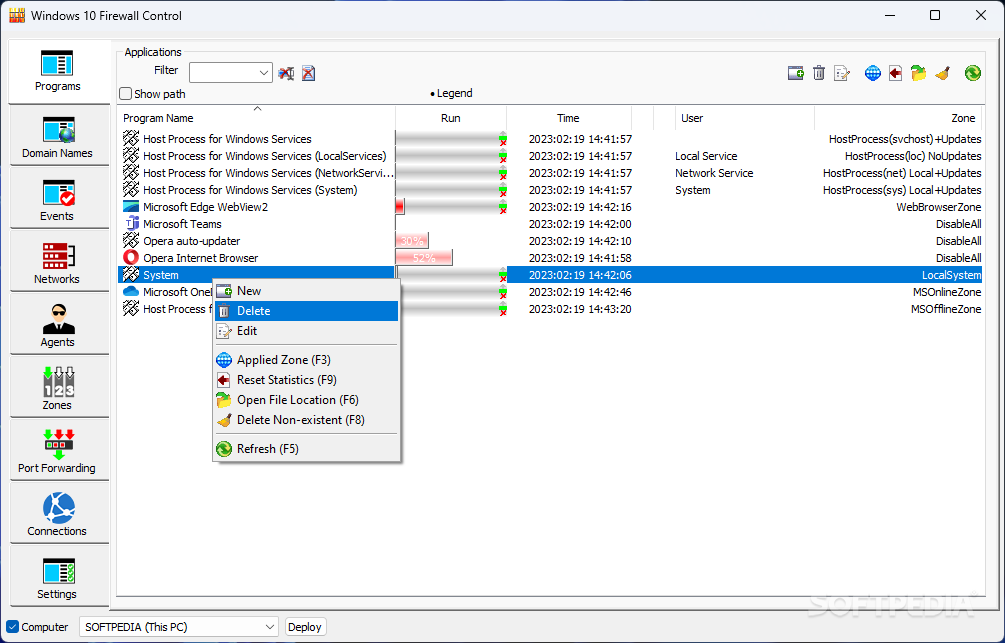
Task: Click the Microsoft Edge WebView2 red run bar
Action: click(x=400, y=207)
